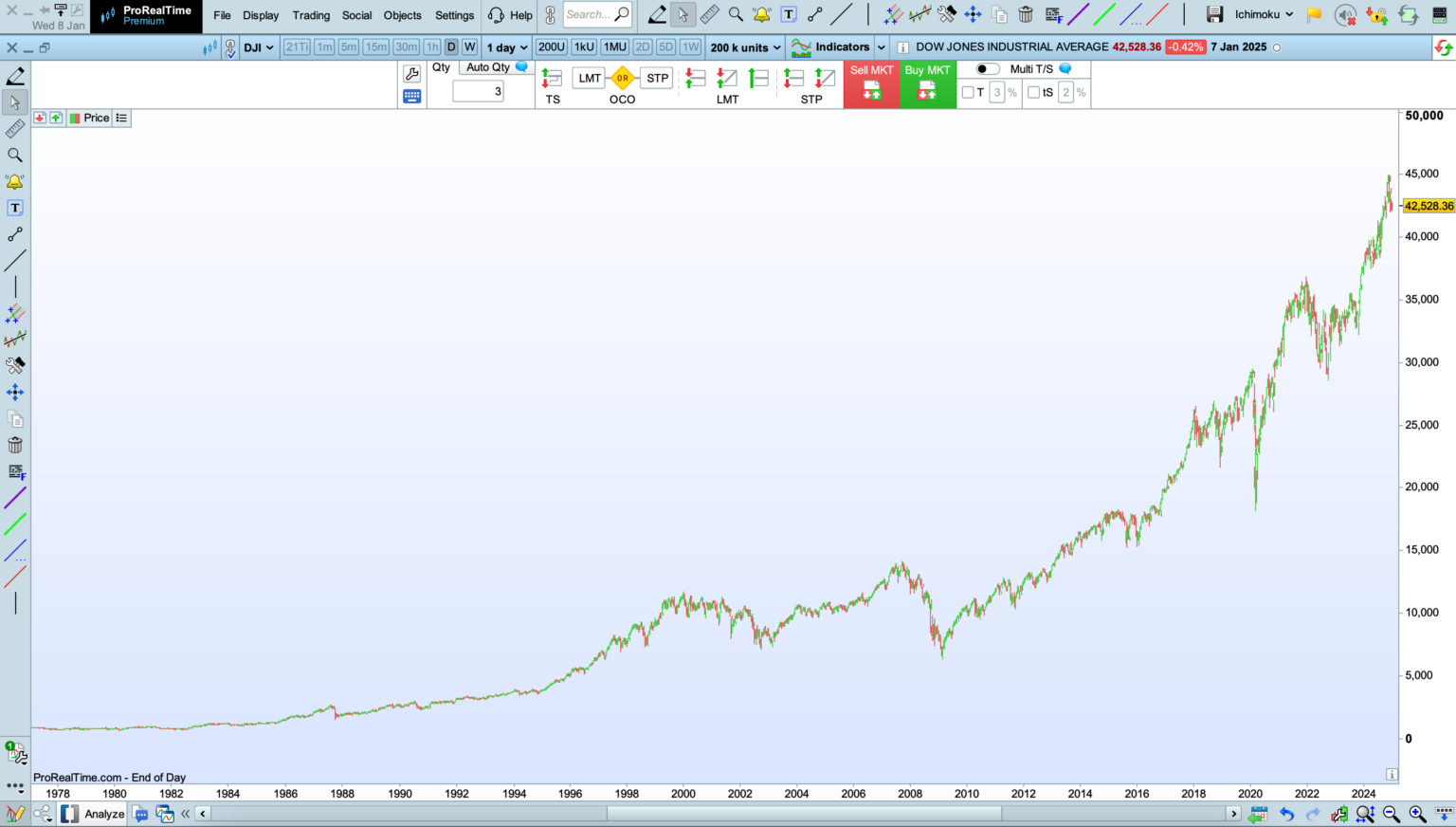Click the Qty quantity input field

(x=478, y=92)
